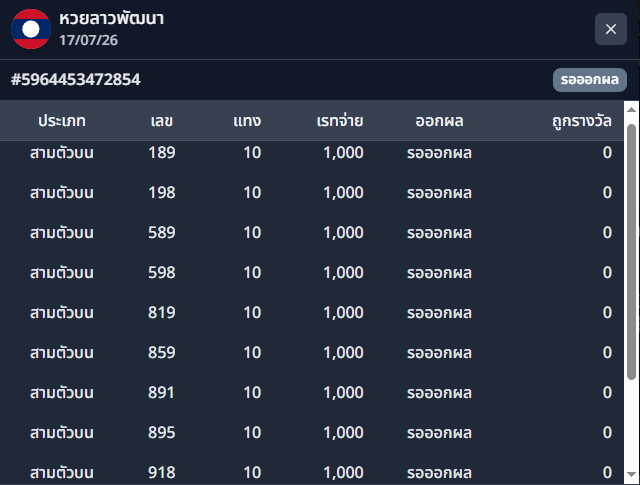Click the ถูกรางวัล column header

(x=582, y=121)
